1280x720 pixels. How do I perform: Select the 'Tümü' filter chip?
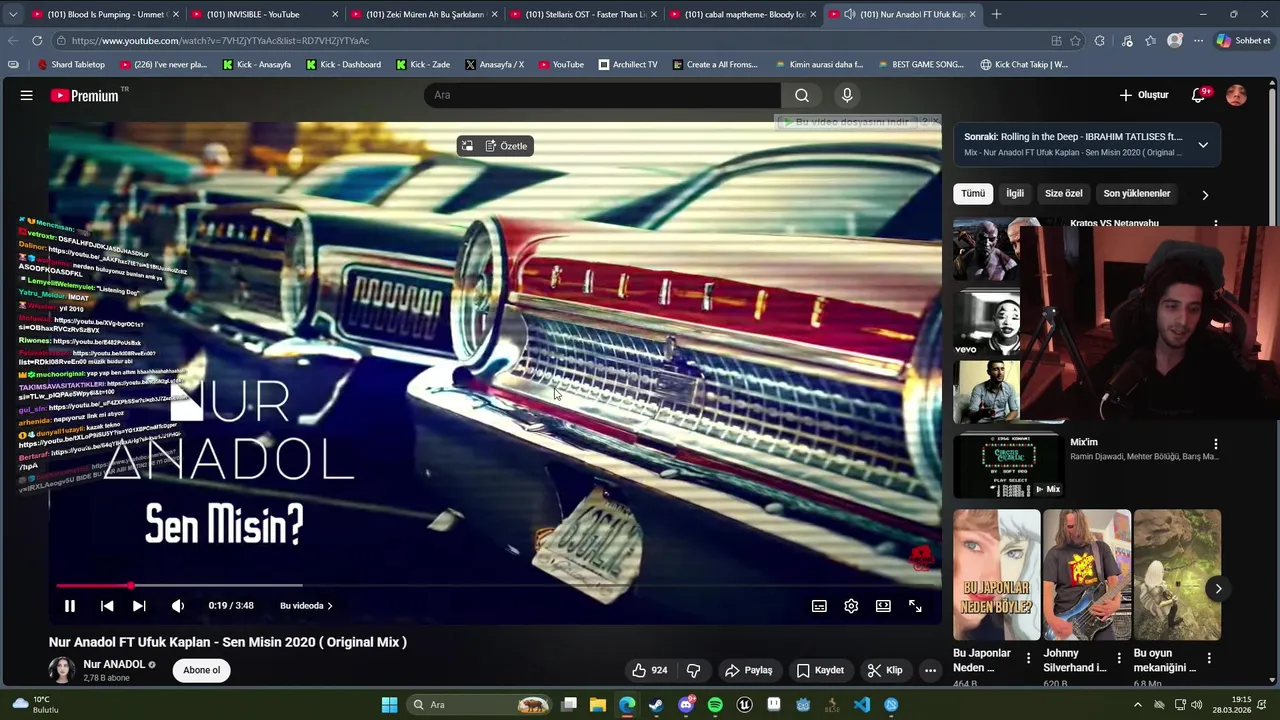click(x=973, y=193)
